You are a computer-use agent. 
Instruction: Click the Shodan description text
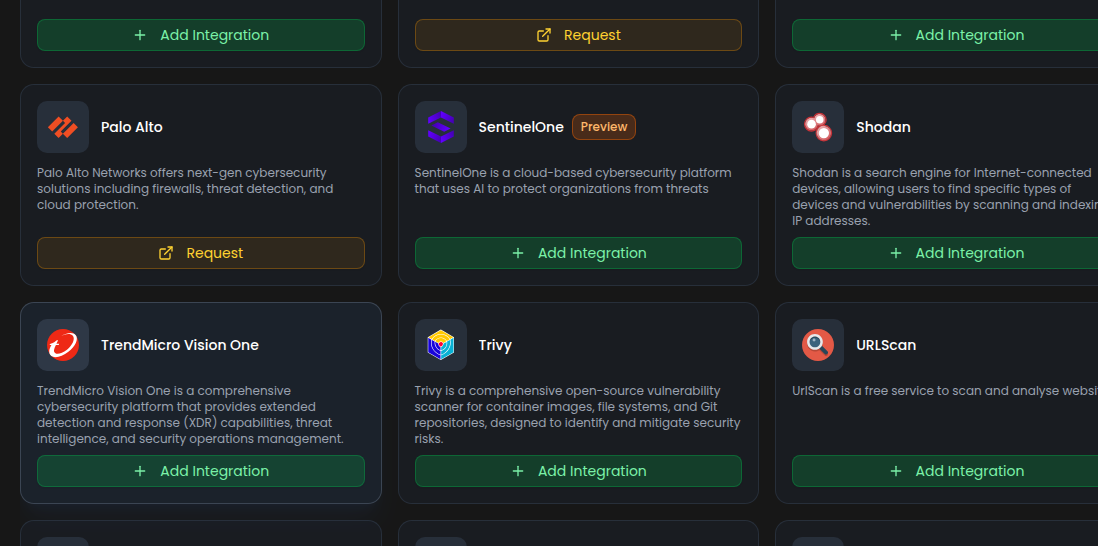click(x=940, y=196)
